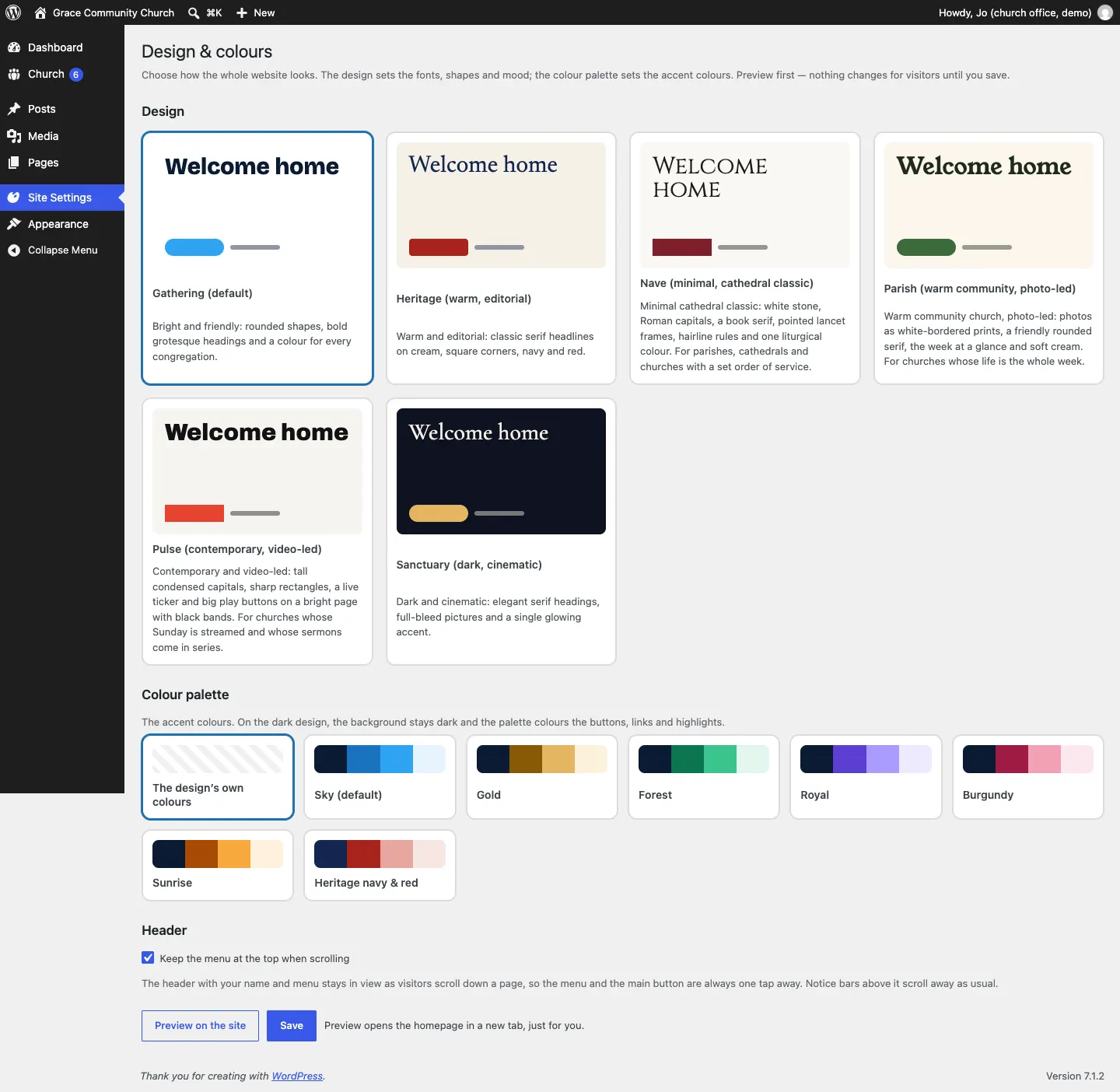Click the Collapse Menu arrow icon
Screen dimensions: 1120x1092
pyautogui.click(x=14, y=250)
